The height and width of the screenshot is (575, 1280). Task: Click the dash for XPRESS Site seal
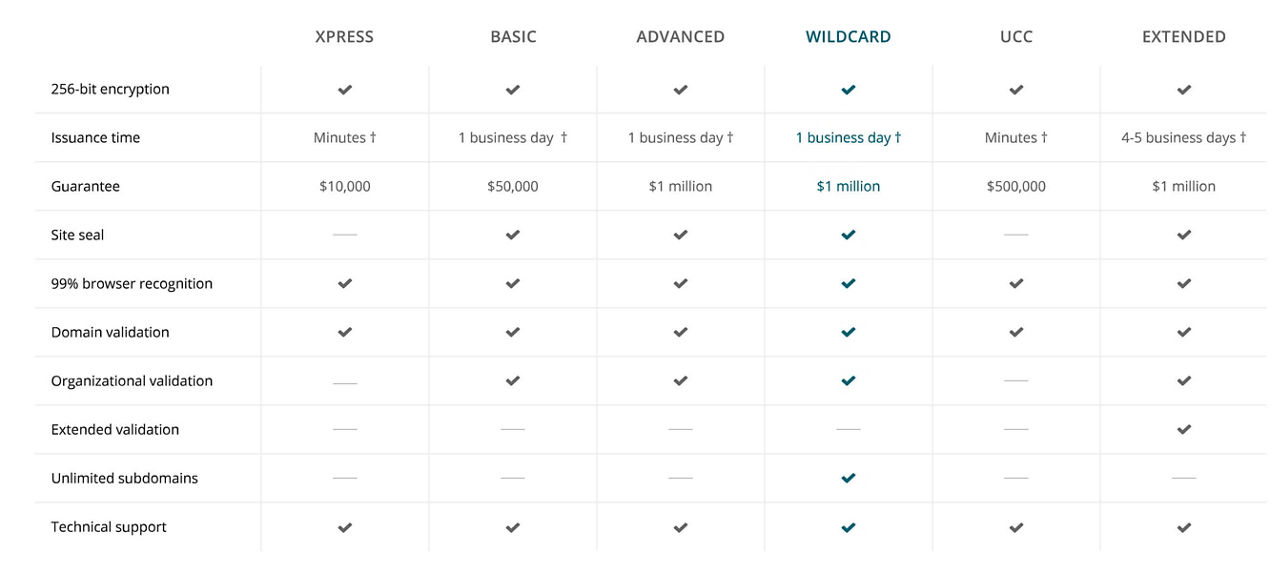345,235
